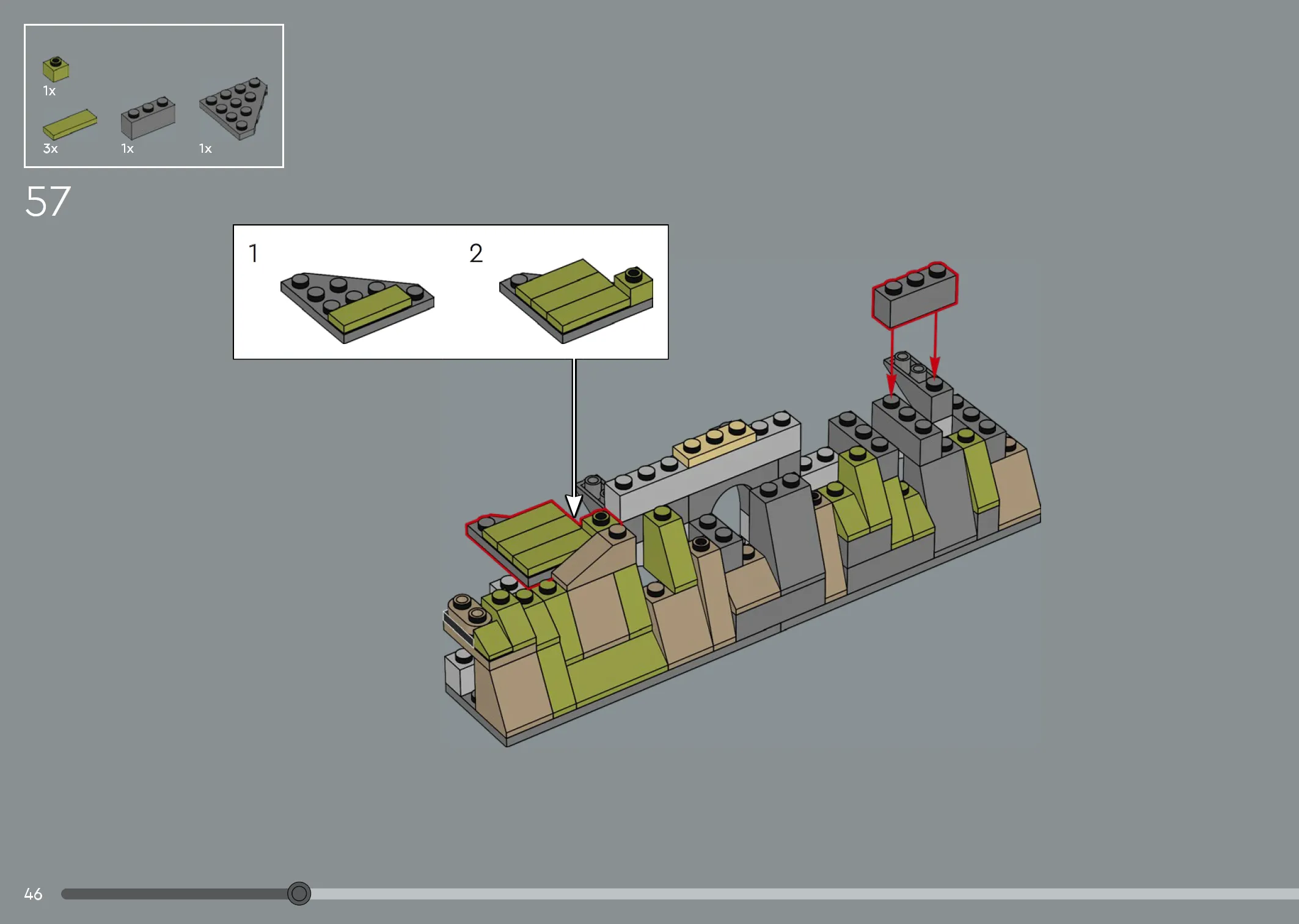Click the olive green 1x1 stud part

point(56,69)
